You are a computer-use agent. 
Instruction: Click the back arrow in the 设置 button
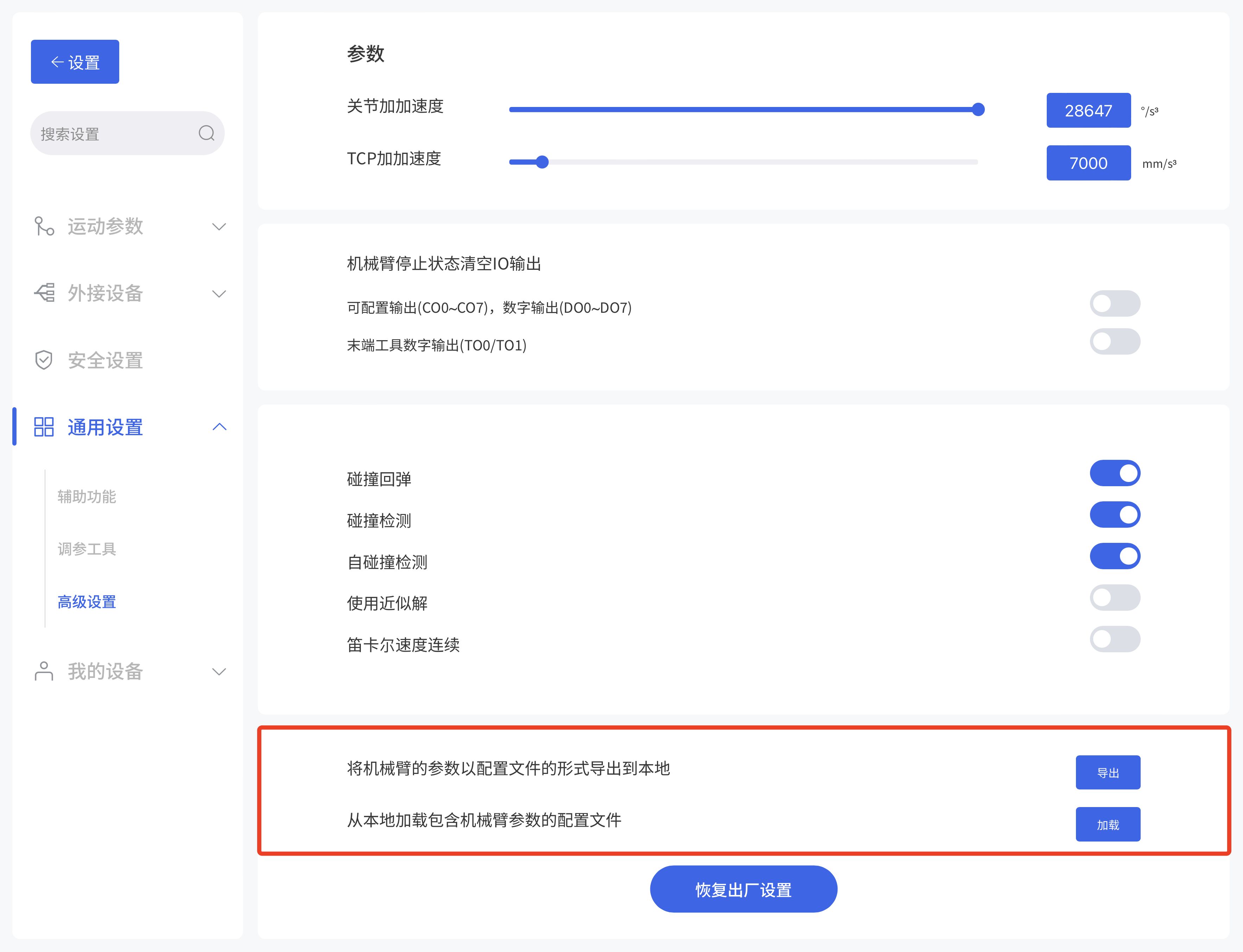57,62
